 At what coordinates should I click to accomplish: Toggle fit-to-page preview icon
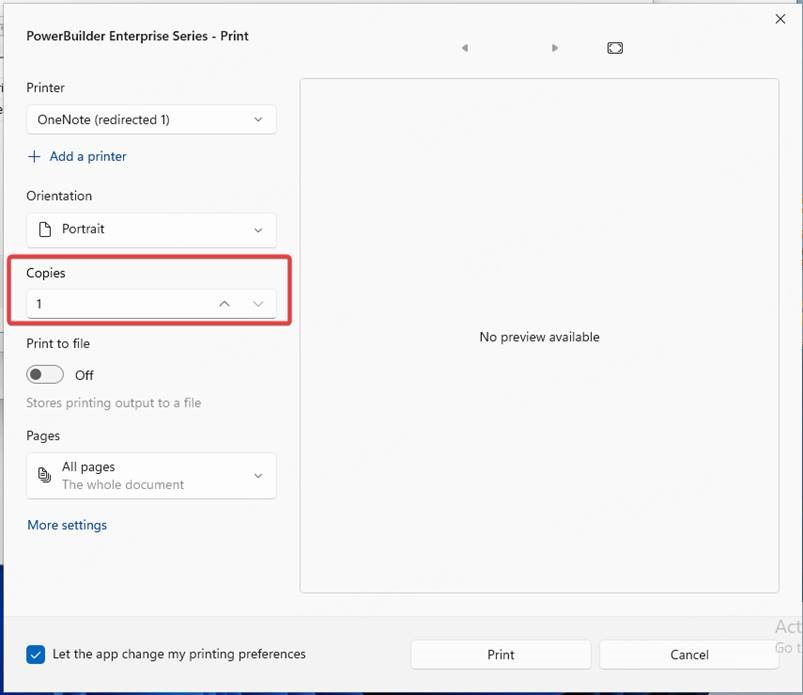pyautogui.click(x=615, y=48)
